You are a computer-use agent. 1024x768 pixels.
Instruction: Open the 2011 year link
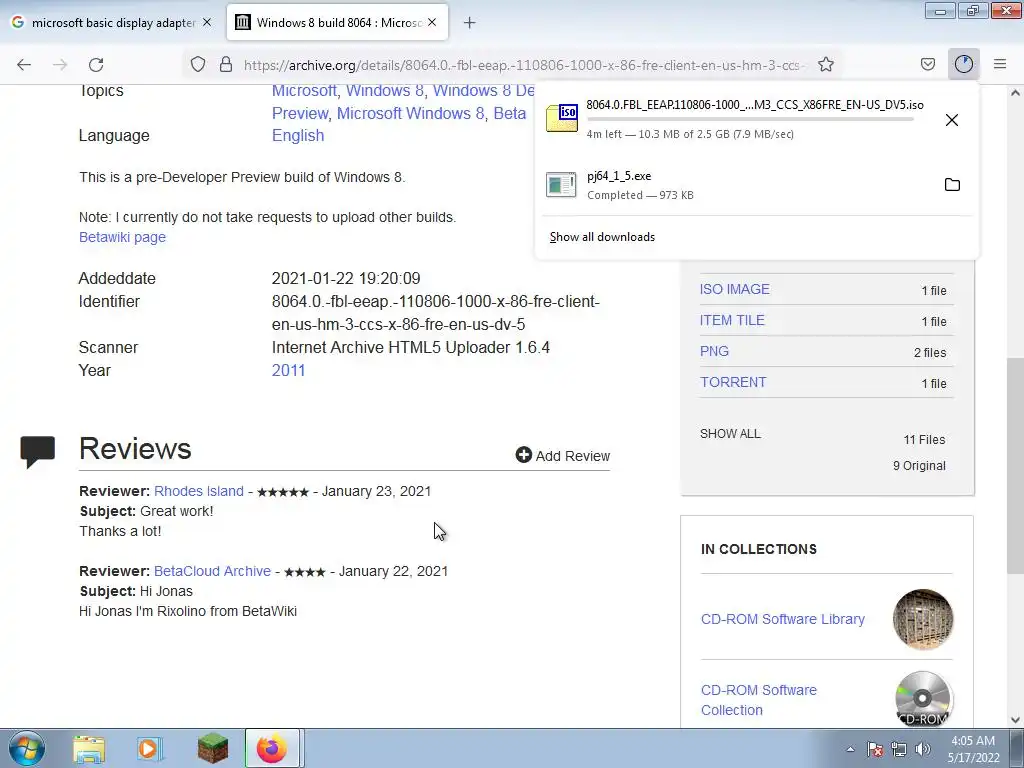point(288,370)
